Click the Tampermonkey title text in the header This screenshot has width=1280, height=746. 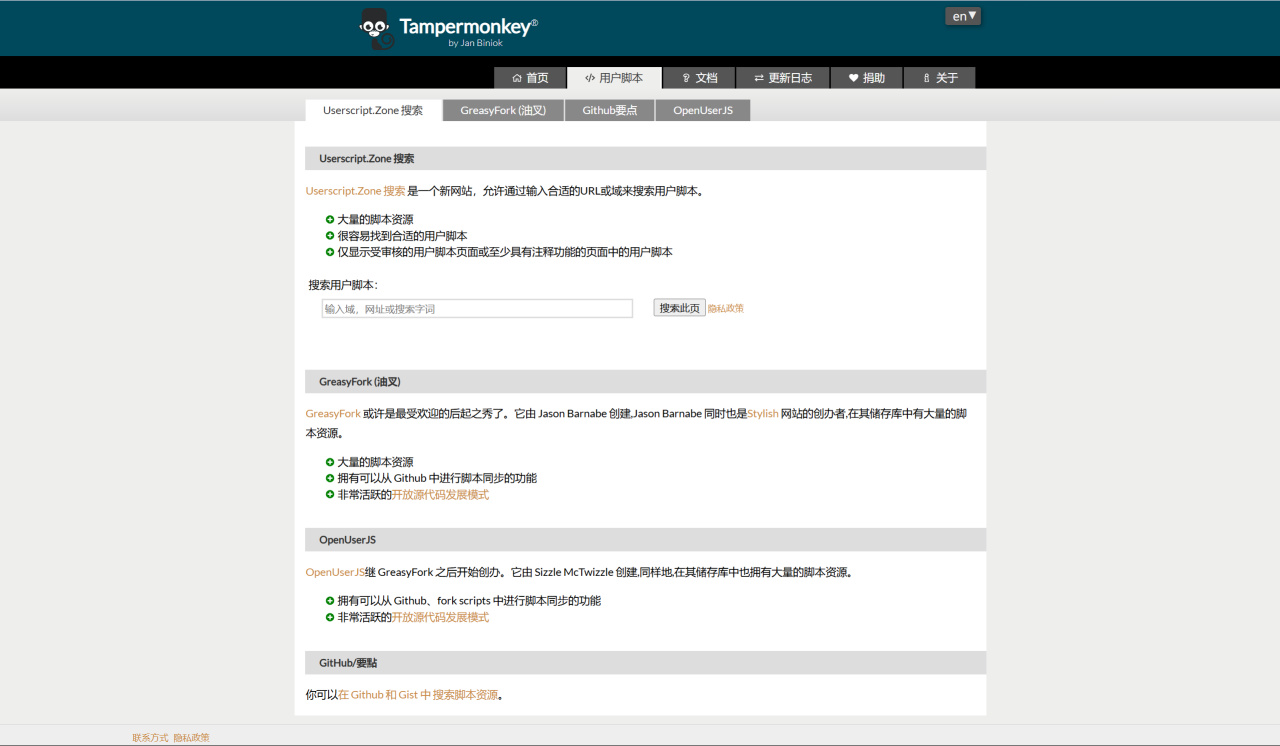(x=468, y=27)
